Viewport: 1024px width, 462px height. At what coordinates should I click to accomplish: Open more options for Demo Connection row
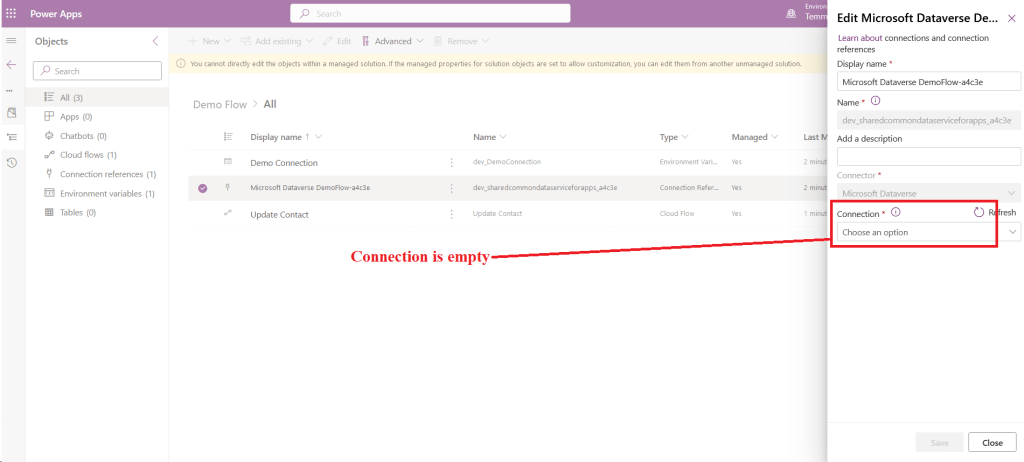click(x=451, y=162)
